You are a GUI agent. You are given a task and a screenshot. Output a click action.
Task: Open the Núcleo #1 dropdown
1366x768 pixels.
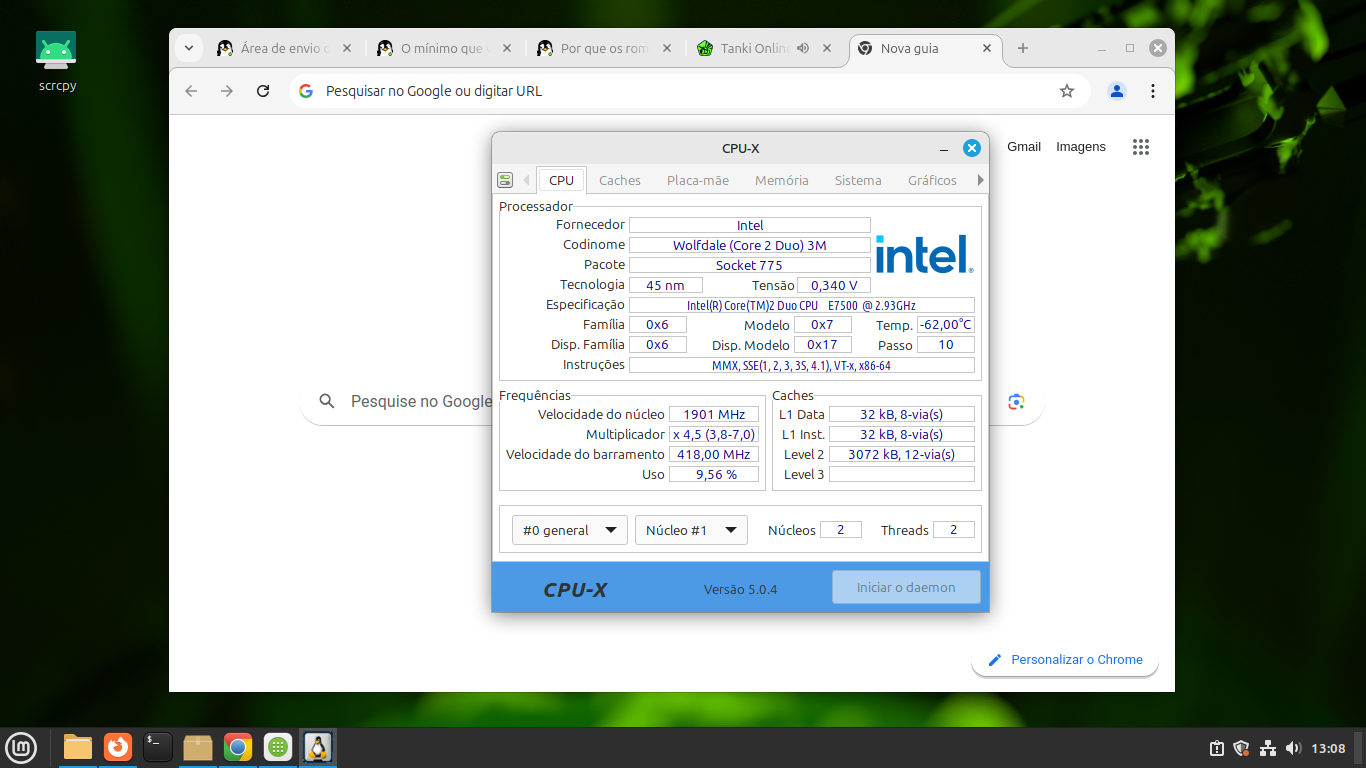(x=691, y=530)
